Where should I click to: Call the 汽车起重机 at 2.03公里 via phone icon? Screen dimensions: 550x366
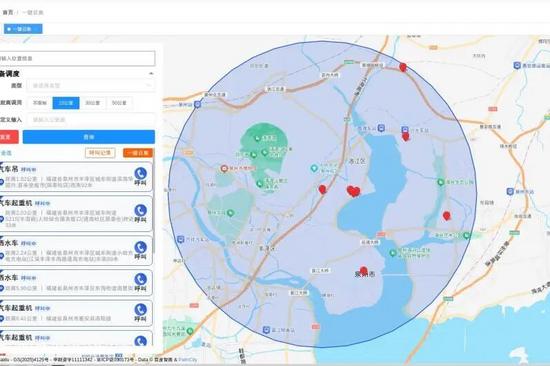140,210
